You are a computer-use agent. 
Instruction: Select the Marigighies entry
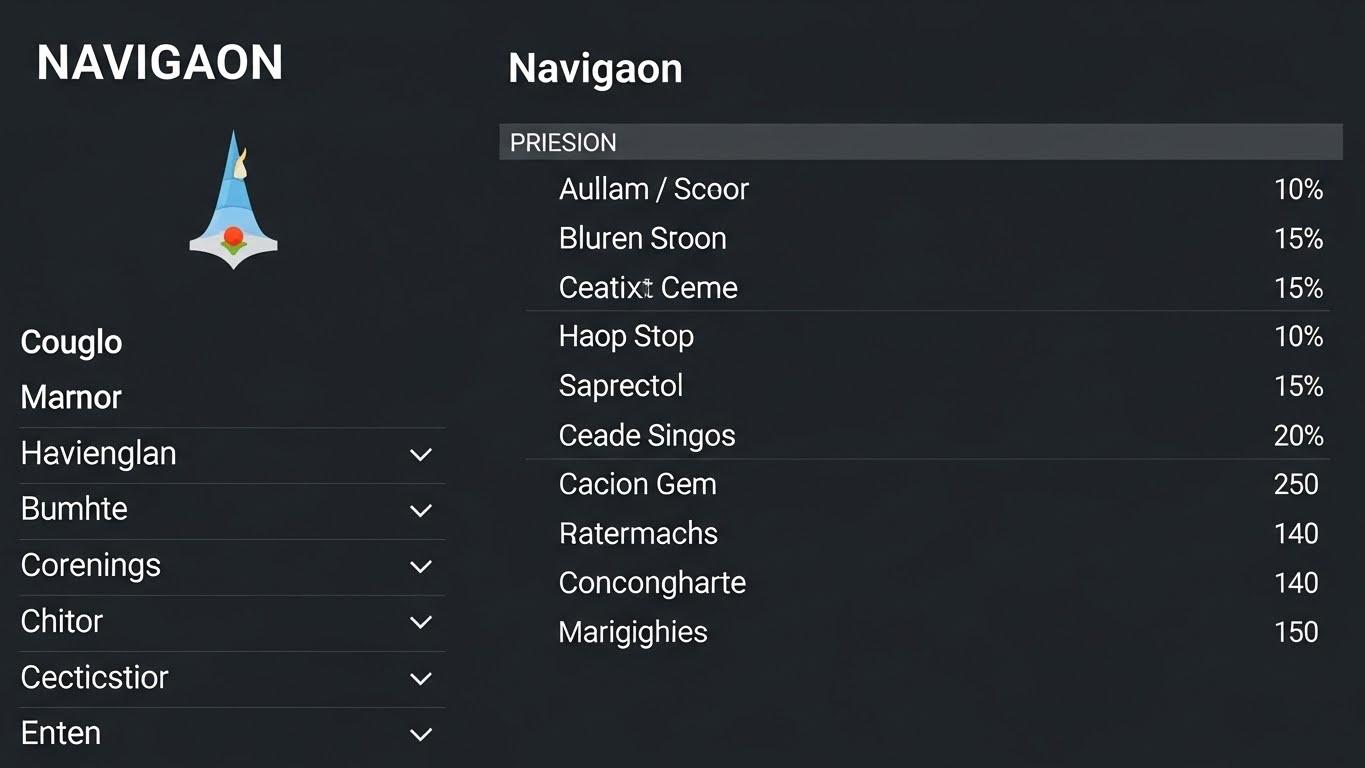pos(633,632)
